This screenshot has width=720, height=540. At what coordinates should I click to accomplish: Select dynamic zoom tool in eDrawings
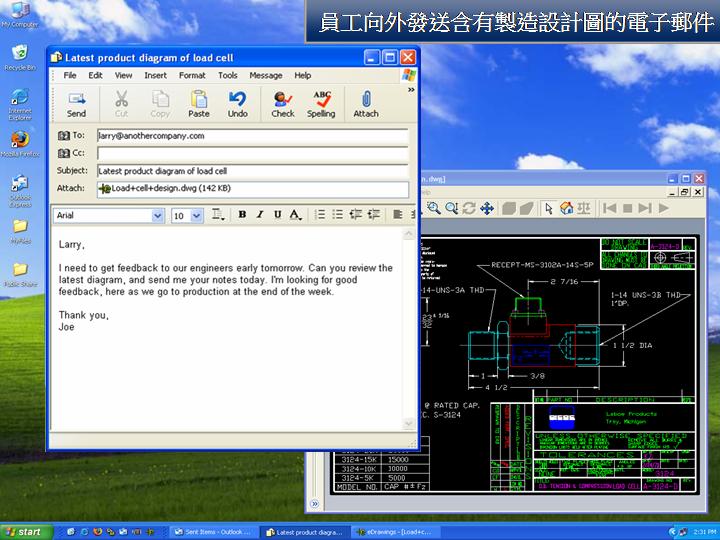[x=451, y=208]
